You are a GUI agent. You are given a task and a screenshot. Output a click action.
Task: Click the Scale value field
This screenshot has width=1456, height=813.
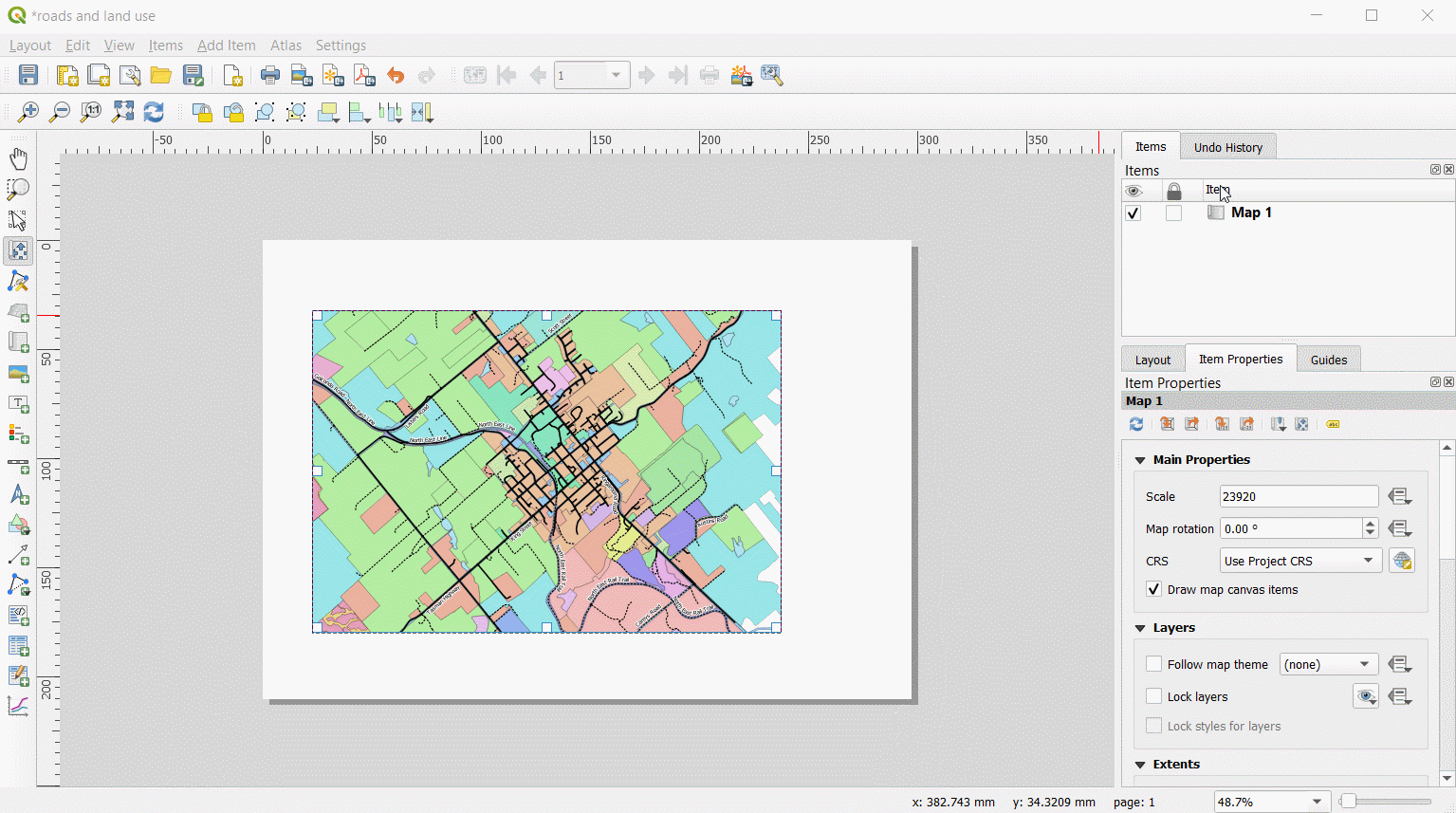click(x=1299, y=496)
